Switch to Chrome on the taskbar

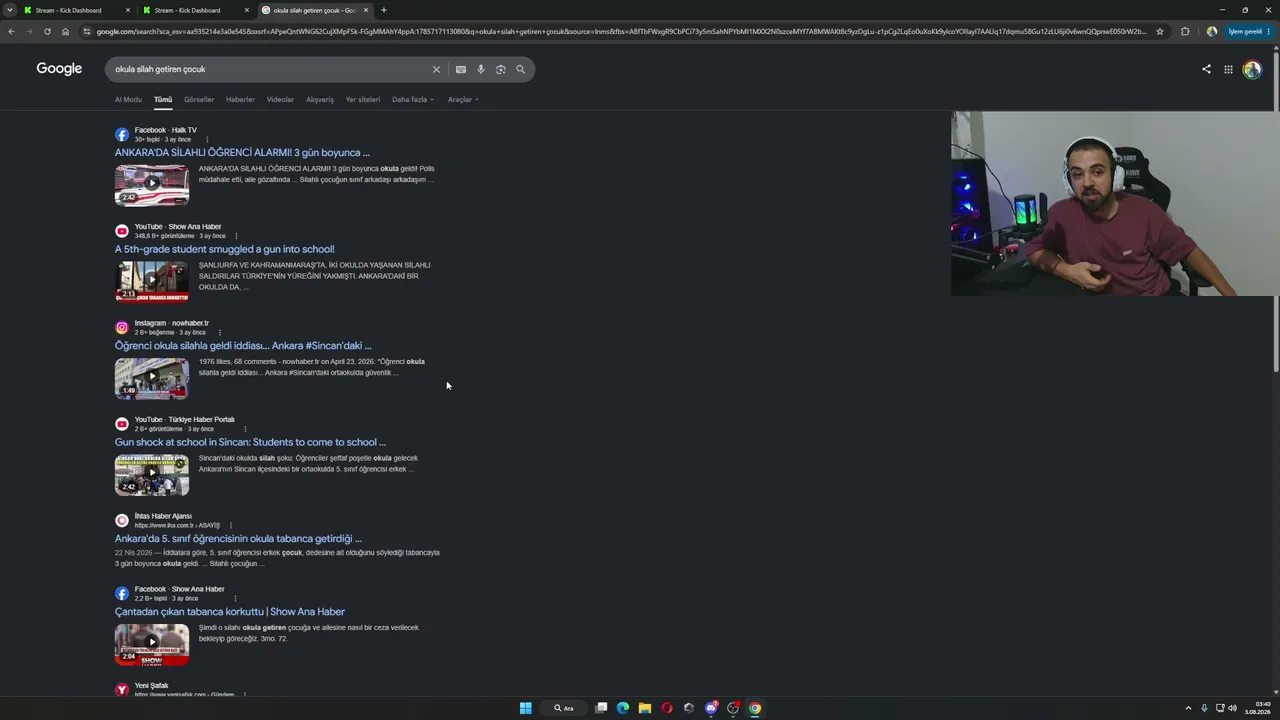click(755, 708)
